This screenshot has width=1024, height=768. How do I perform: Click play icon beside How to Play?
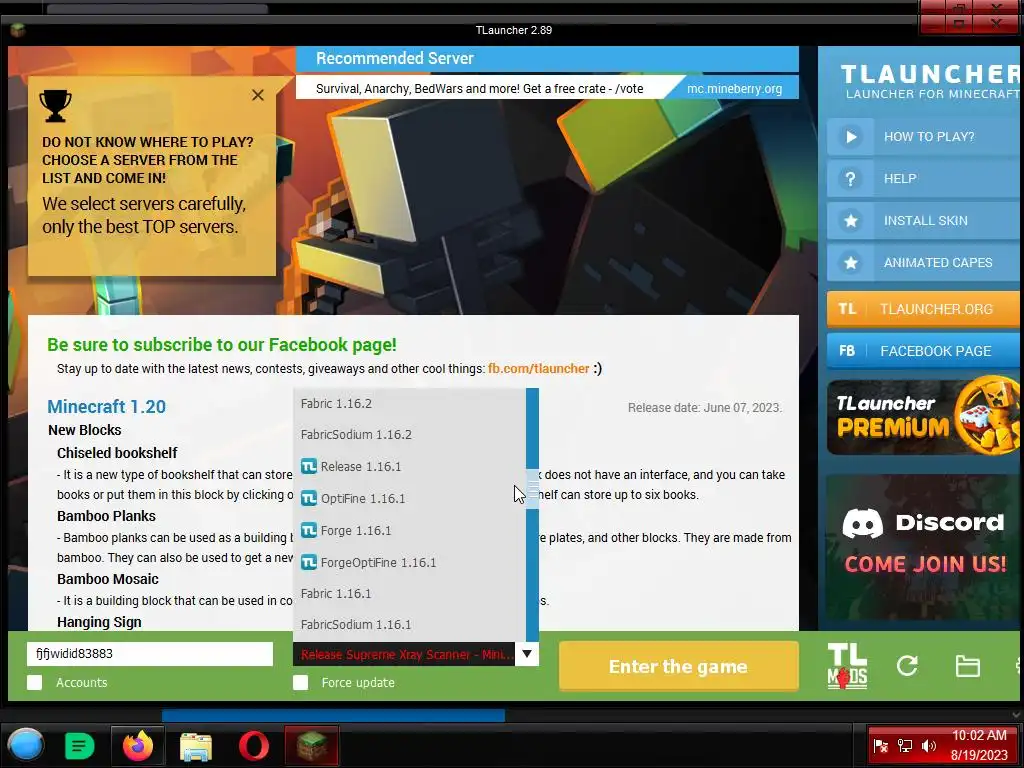pos(850,137)
